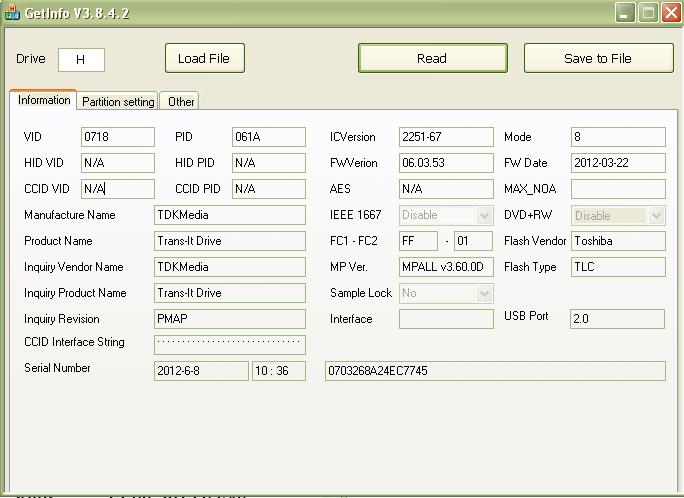Click the Sample Lock label
Image resolution: width=684 pixels, height=498 pixels.
(x=361, y=293)
